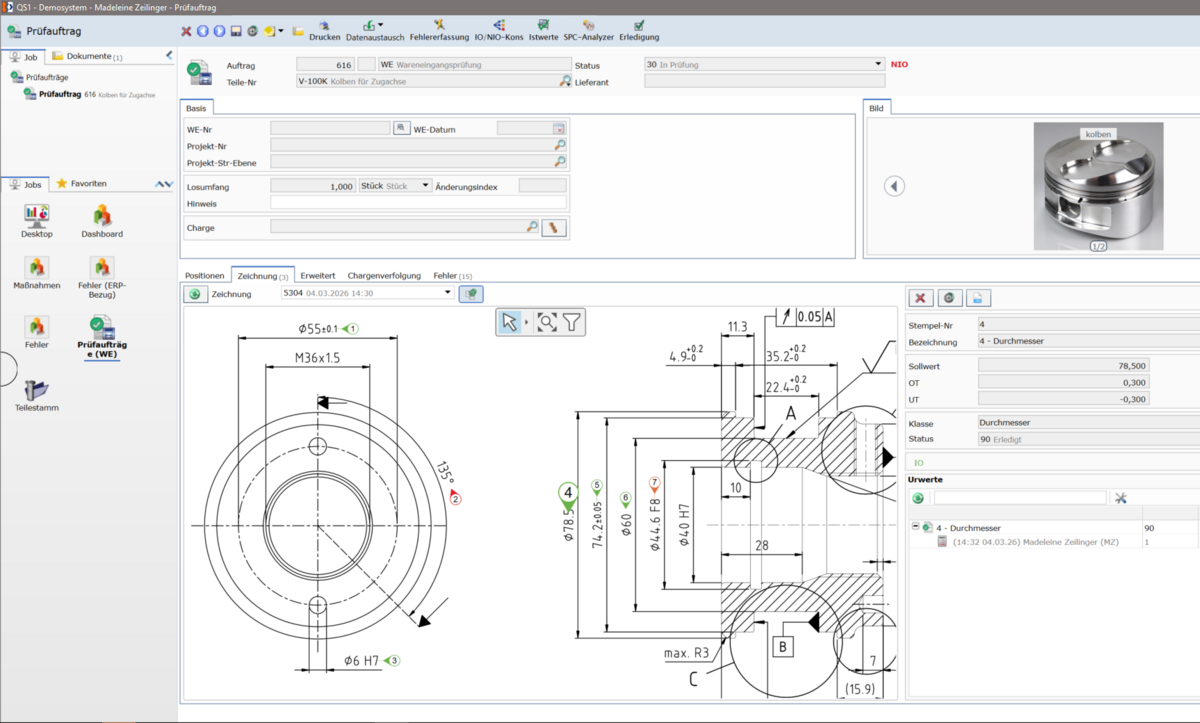The width and height of the screenshot is (1200, 723).
Task: Click the zoom-to-fit tool on the drawing
Action: tap(546, 321)
